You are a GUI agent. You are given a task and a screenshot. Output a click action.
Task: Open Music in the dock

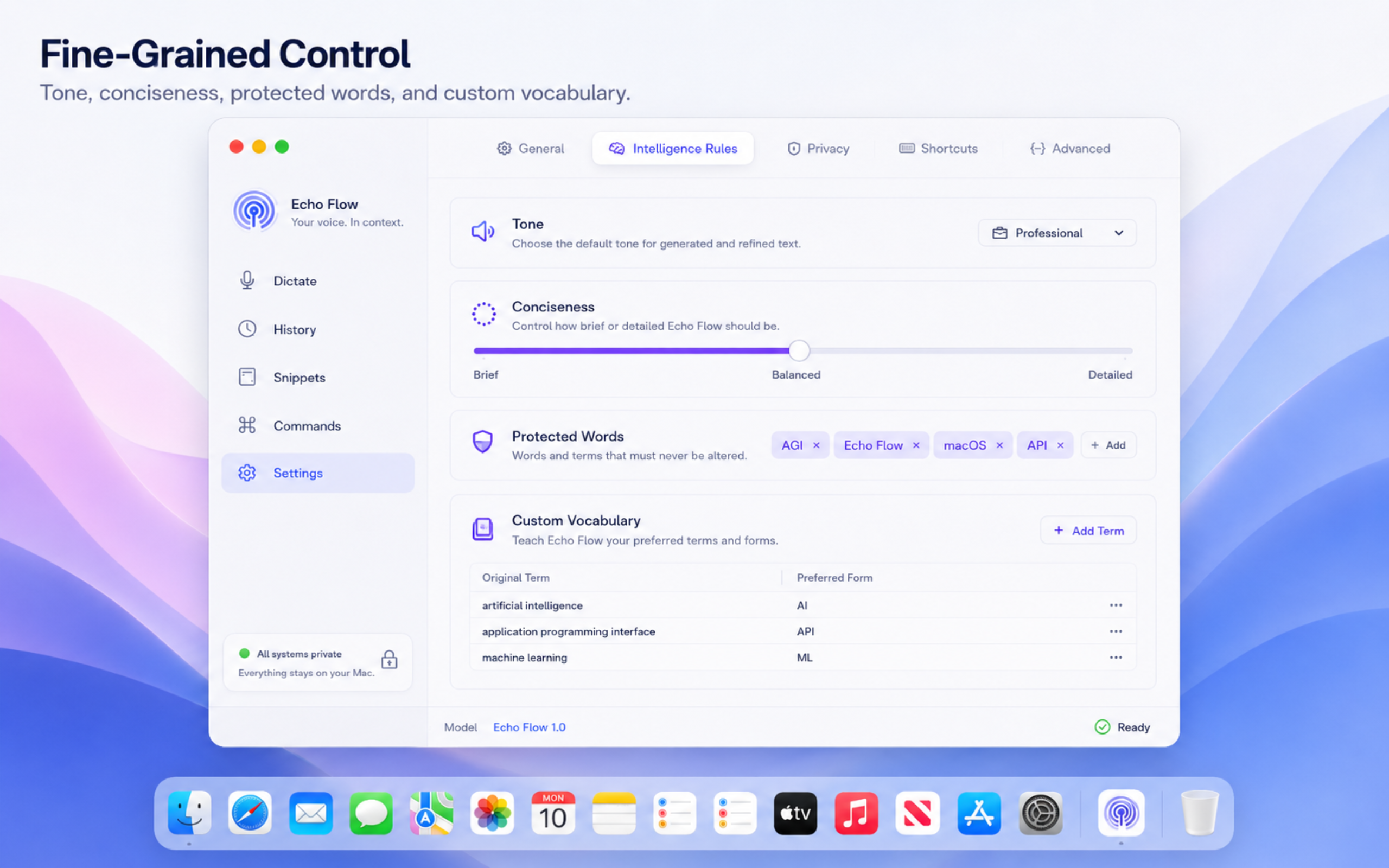[856, 813]
